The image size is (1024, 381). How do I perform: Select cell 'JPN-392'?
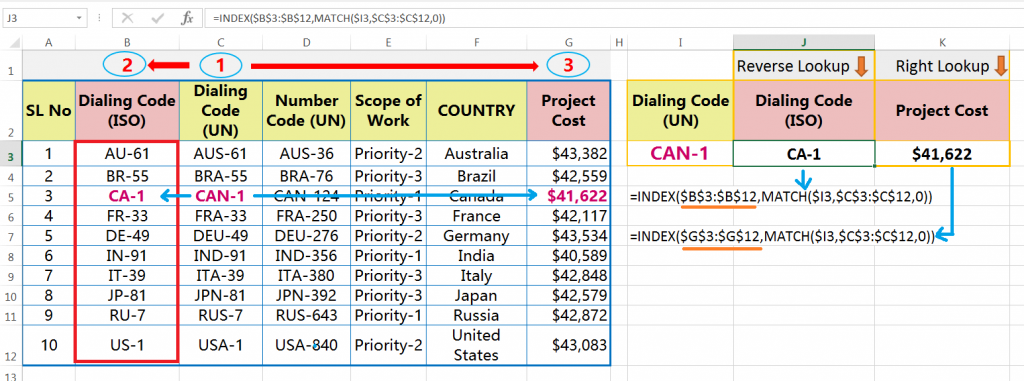(x=307, y=295)
